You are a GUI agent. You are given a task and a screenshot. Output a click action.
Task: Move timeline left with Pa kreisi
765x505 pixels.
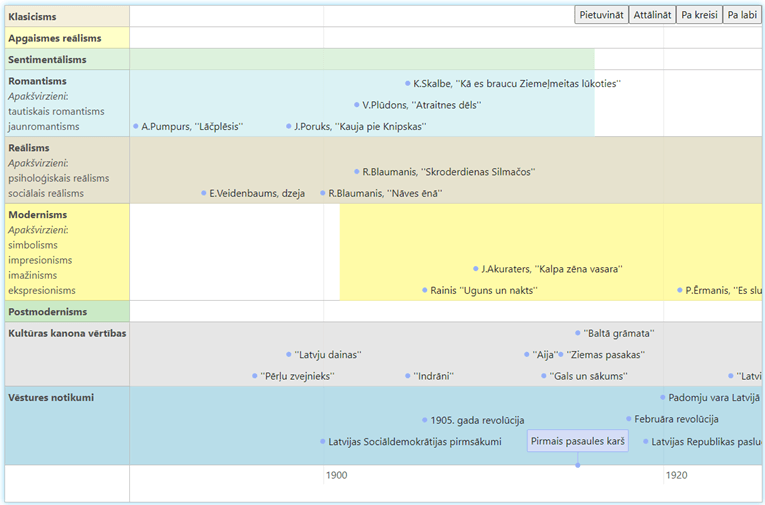coord(699,15)
